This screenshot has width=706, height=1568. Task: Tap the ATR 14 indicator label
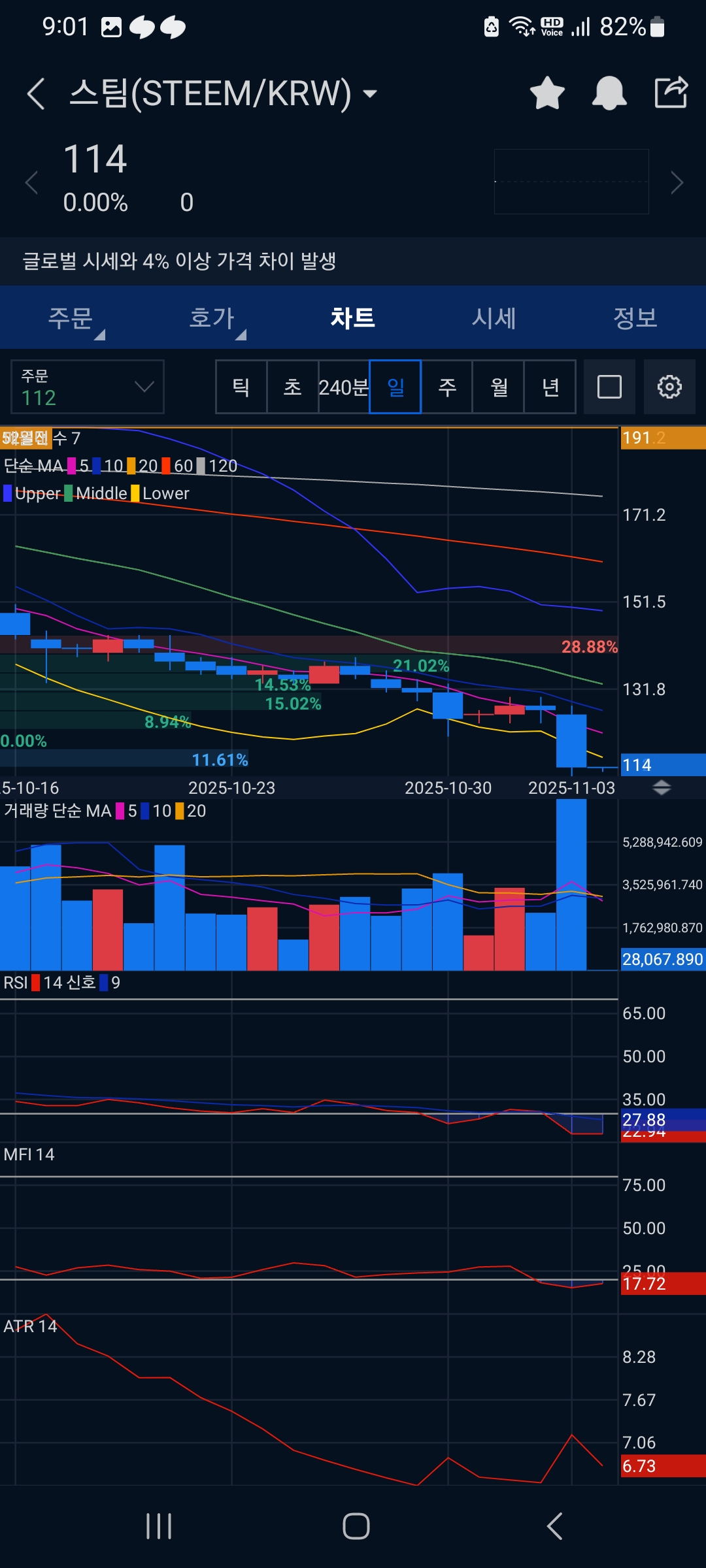pyautogui.click(x=30, y=1326)
